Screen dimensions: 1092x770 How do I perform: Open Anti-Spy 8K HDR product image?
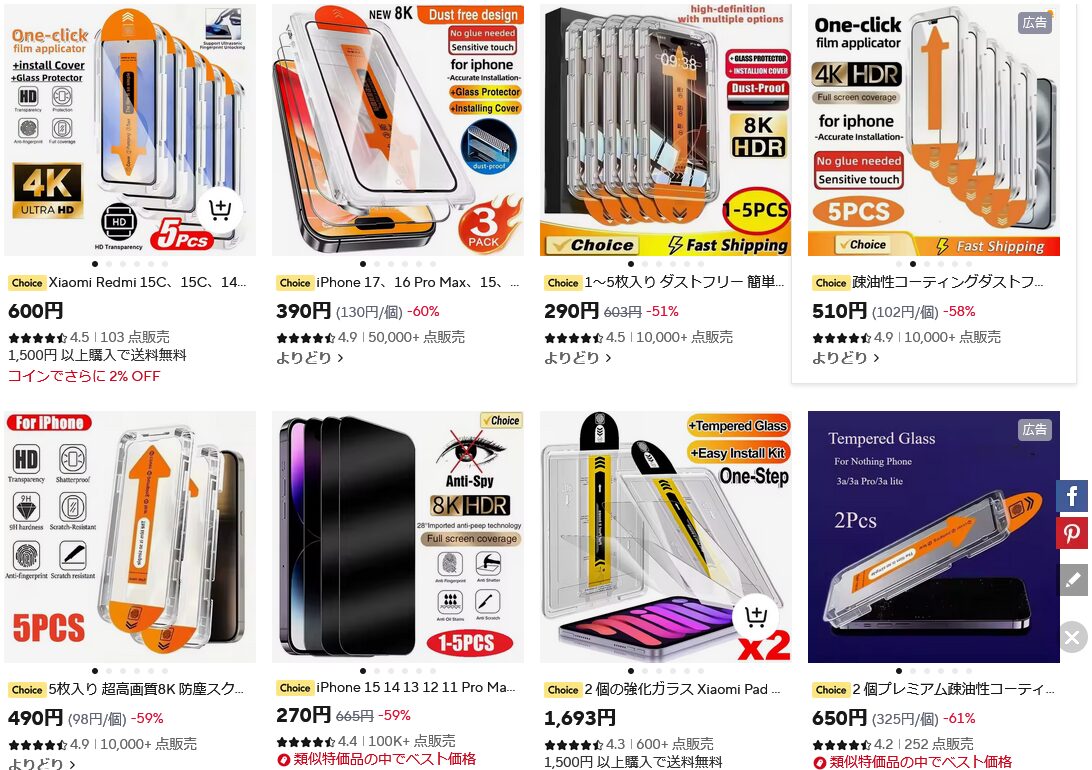[398, 536]
